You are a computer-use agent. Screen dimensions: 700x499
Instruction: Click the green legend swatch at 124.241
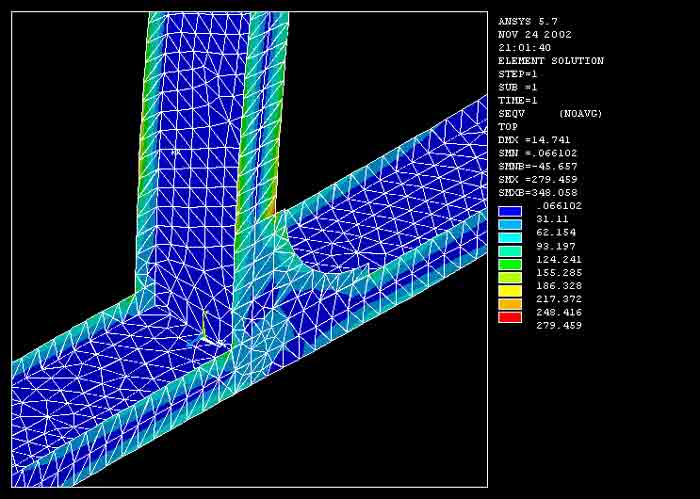pos(510,265)
